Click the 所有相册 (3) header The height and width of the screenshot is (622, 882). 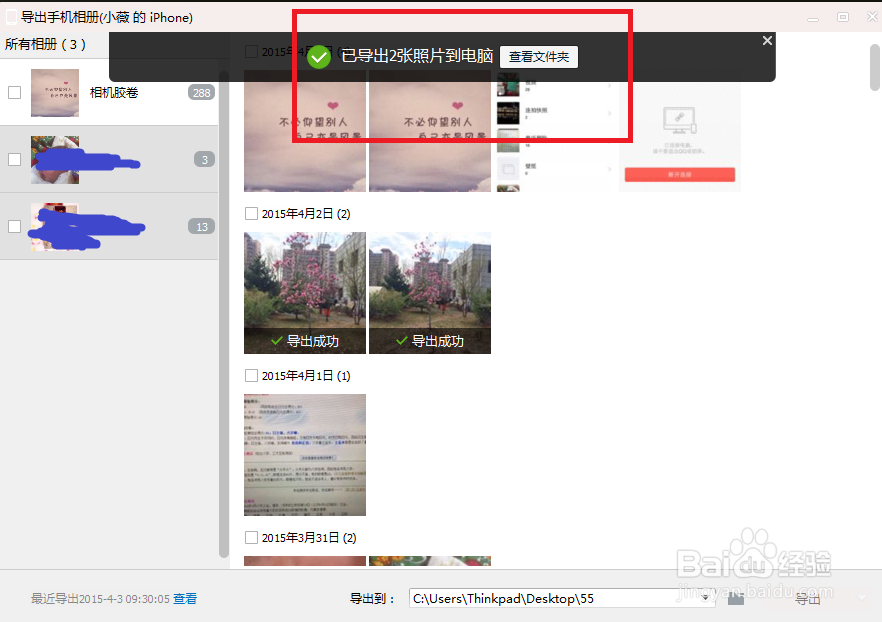(46, 44)
